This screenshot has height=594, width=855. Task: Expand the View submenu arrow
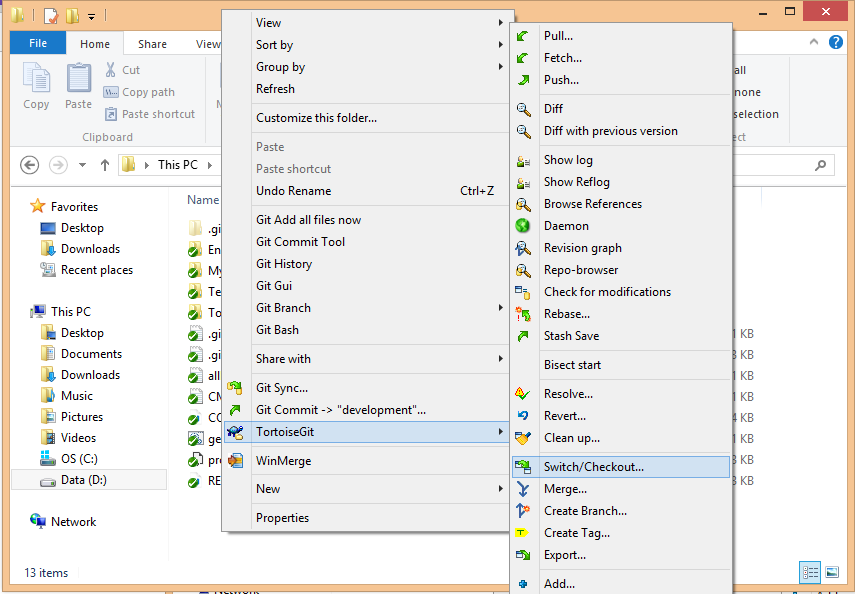tap(500, 22)
